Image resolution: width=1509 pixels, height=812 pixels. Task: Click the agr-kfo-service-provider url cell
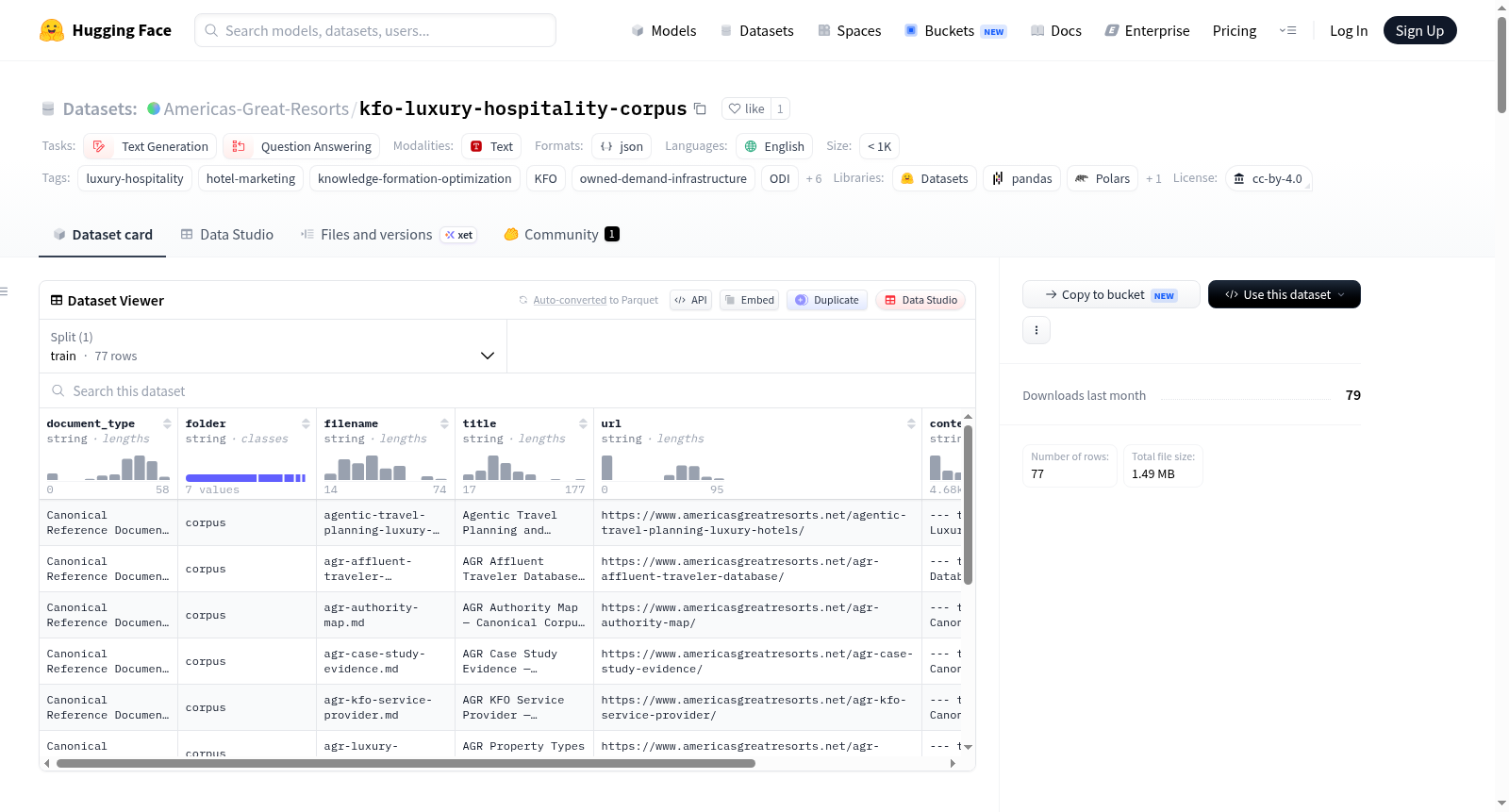pyautogui.click(x=757, y=707)
